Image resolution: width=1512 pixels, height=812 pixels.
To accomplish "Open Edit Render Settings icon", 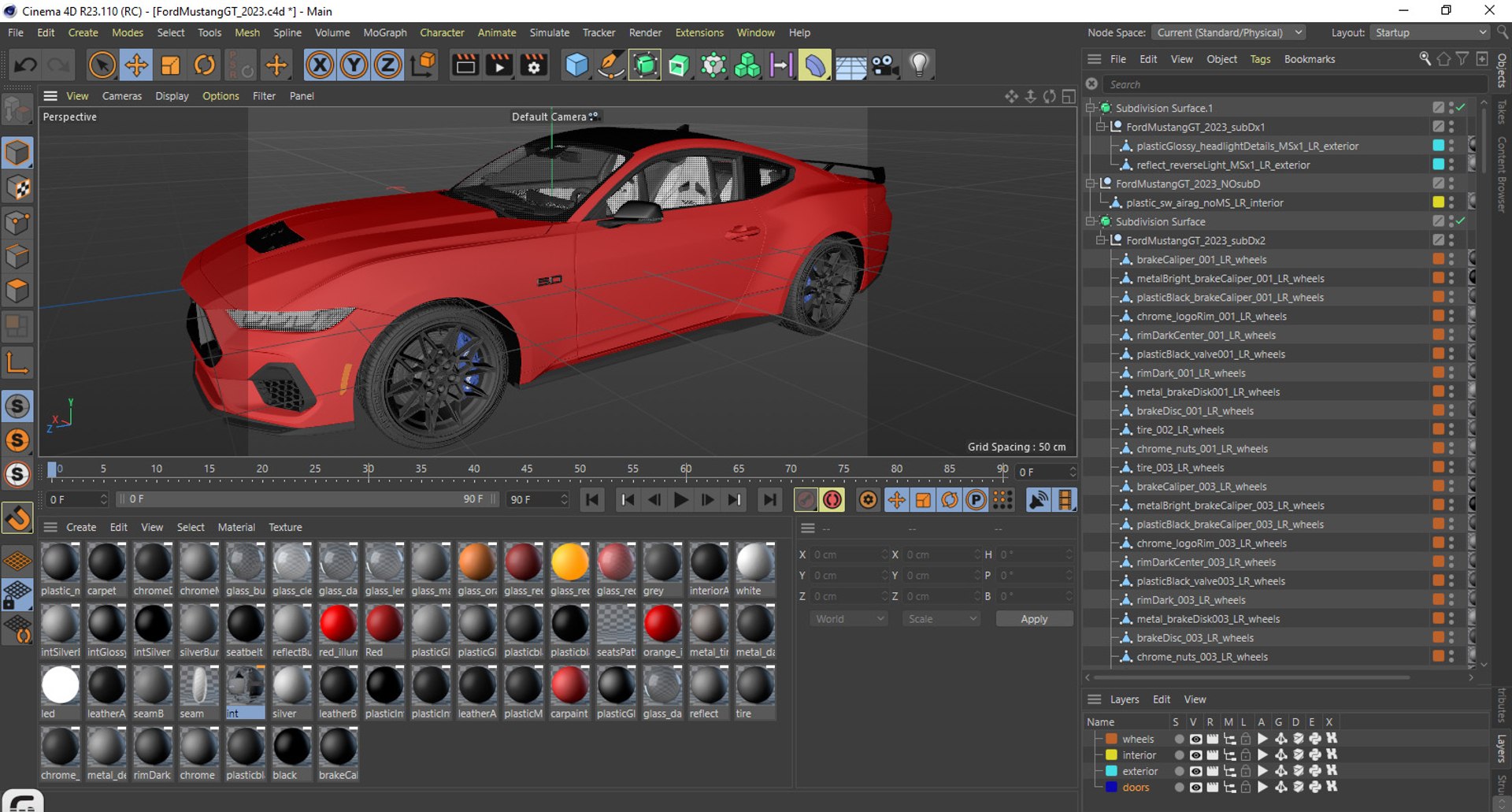I will click(534, 65).
